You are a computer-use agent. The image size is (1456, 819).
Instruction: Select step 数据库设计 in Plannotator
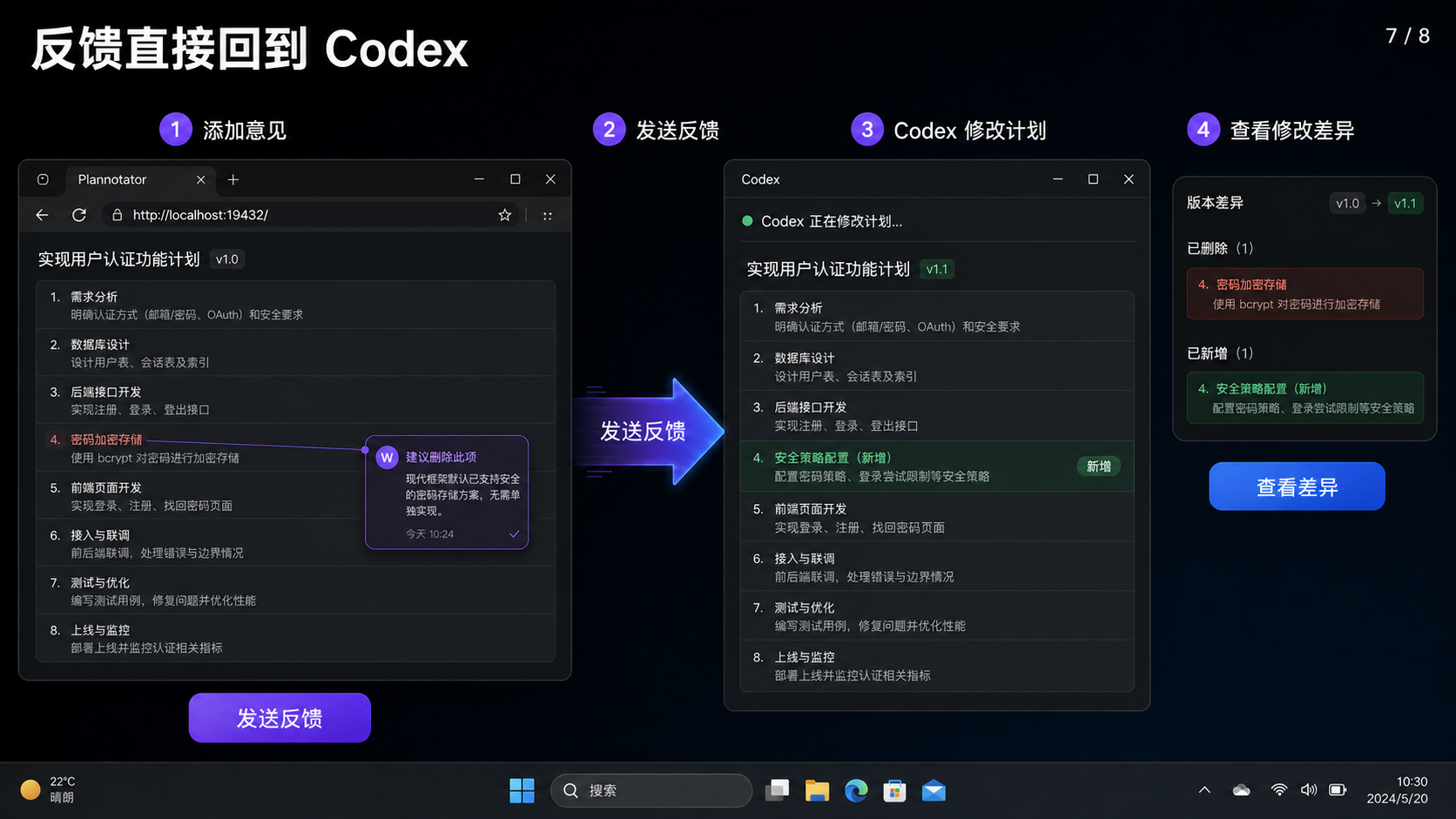(x=296, y=352)
